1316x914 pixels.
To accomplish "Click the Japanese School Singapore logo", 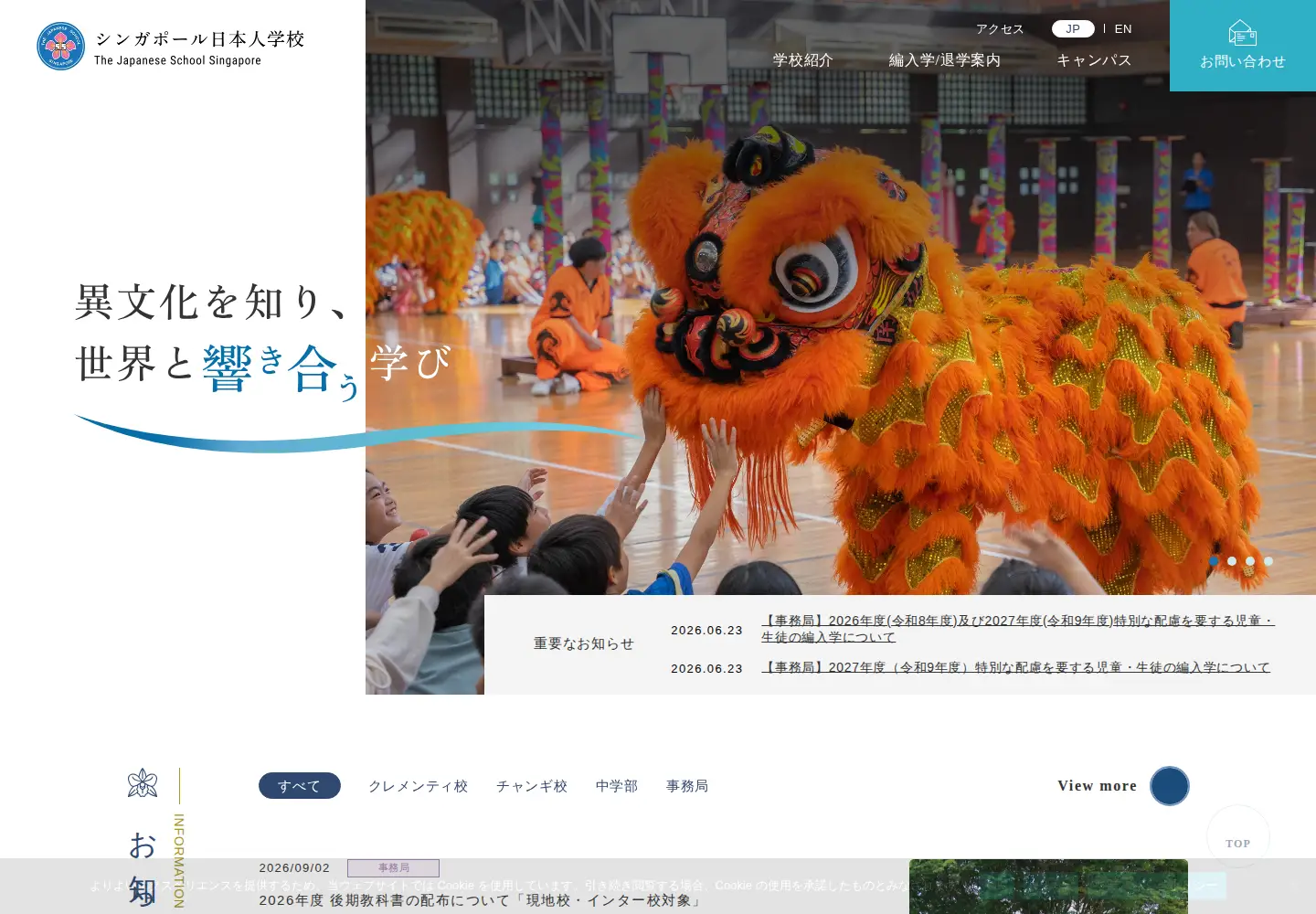I will click(170, 47).
